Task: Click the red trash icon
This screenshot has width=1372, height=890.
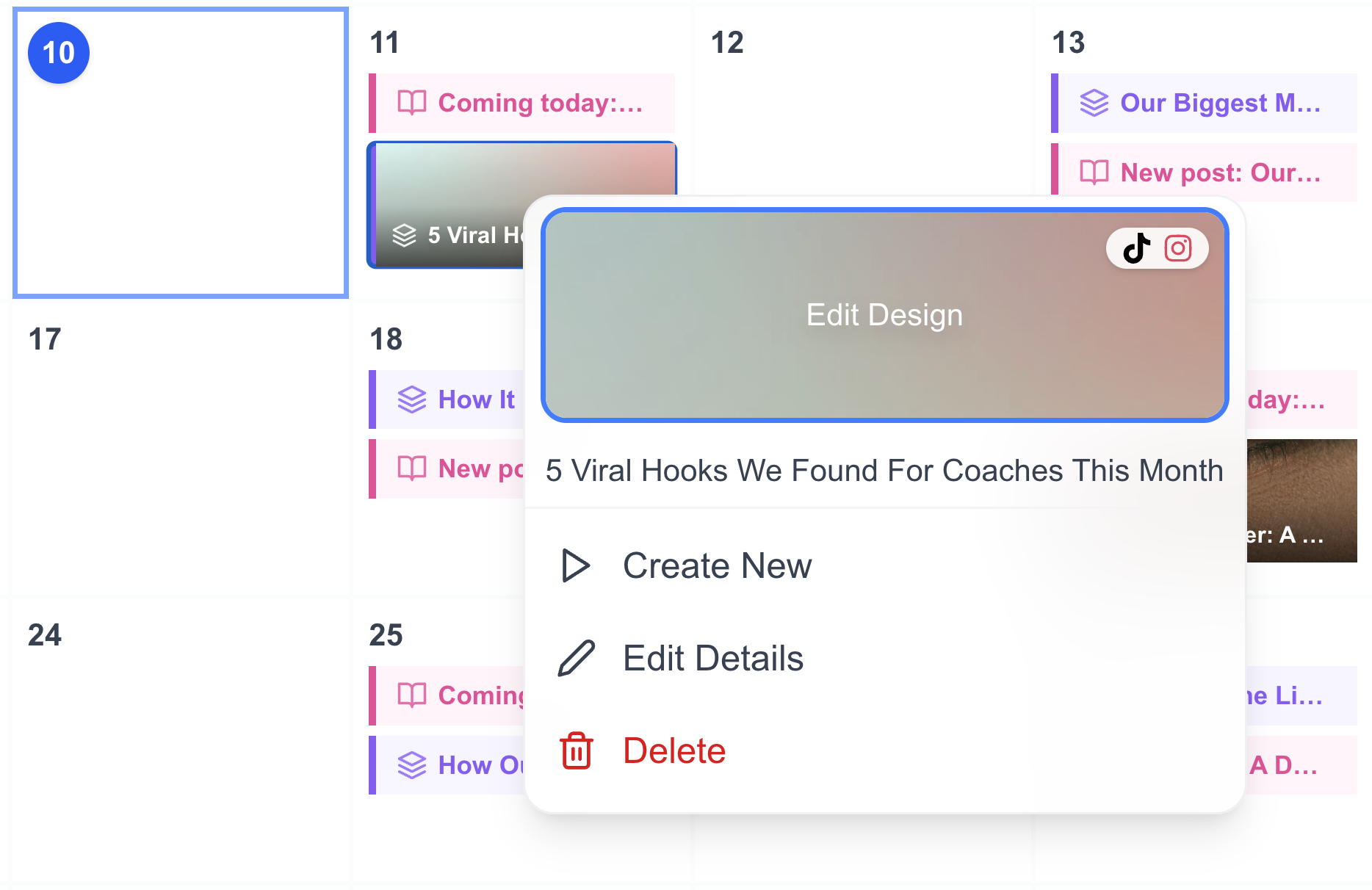Action: click(x=577, y=750)
